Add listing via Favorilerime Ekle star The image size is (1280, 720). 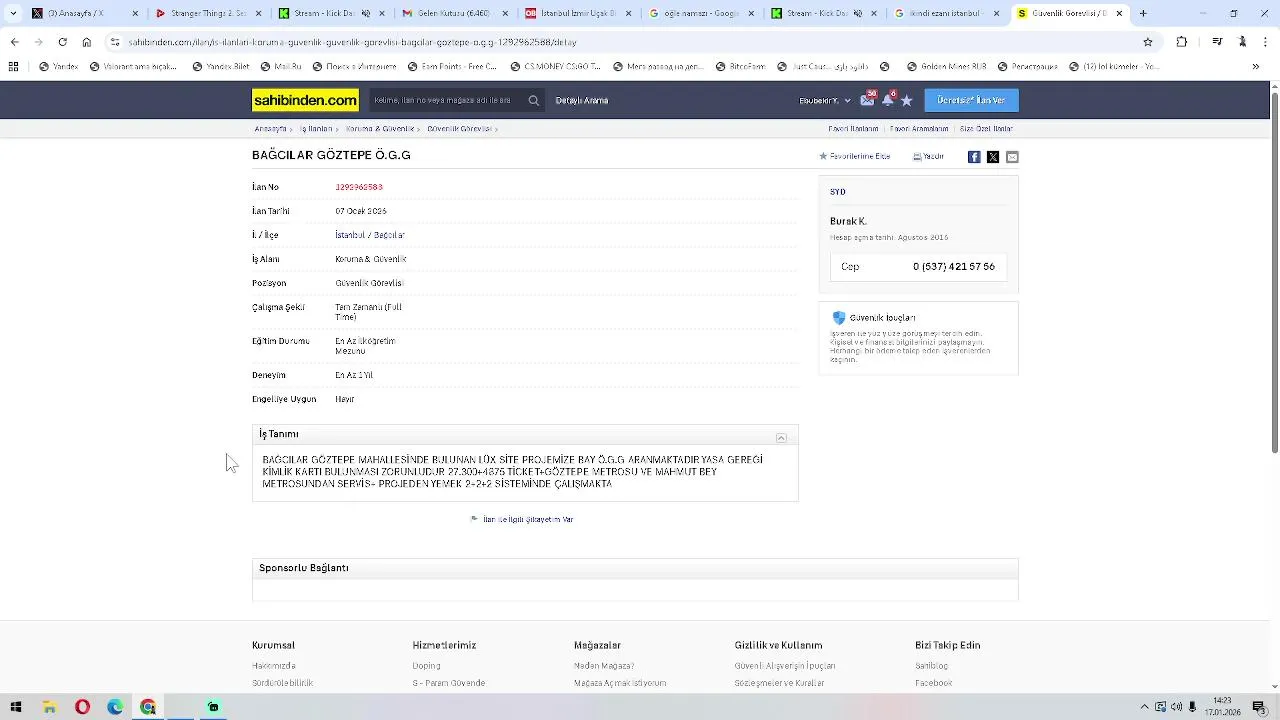(x=855, y=157)
